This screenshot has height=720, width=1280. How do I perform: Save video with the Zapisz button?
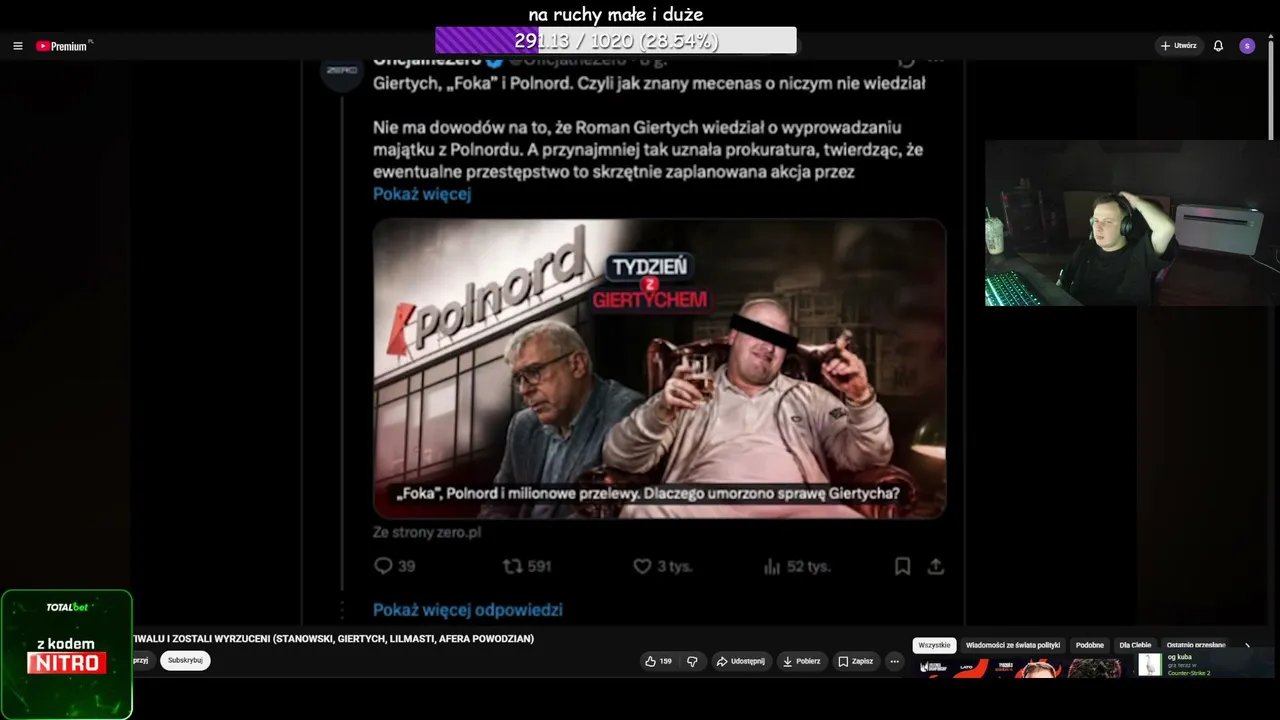click(856, 661)
